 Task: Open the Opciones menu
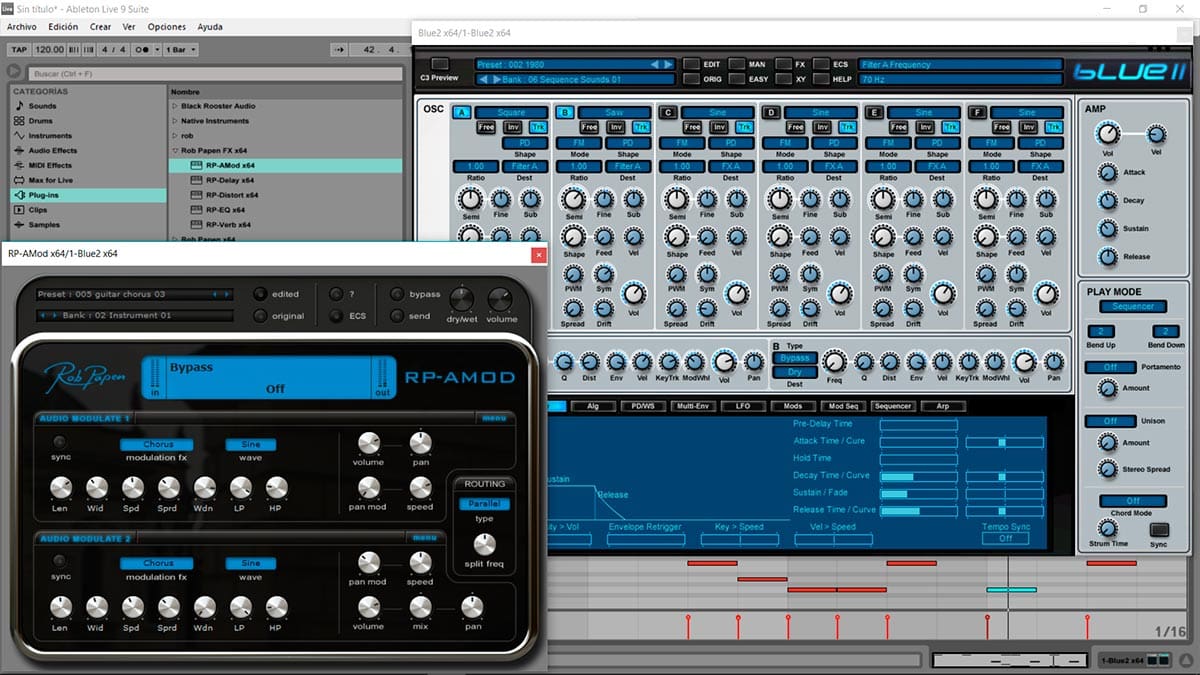point(167,27)
